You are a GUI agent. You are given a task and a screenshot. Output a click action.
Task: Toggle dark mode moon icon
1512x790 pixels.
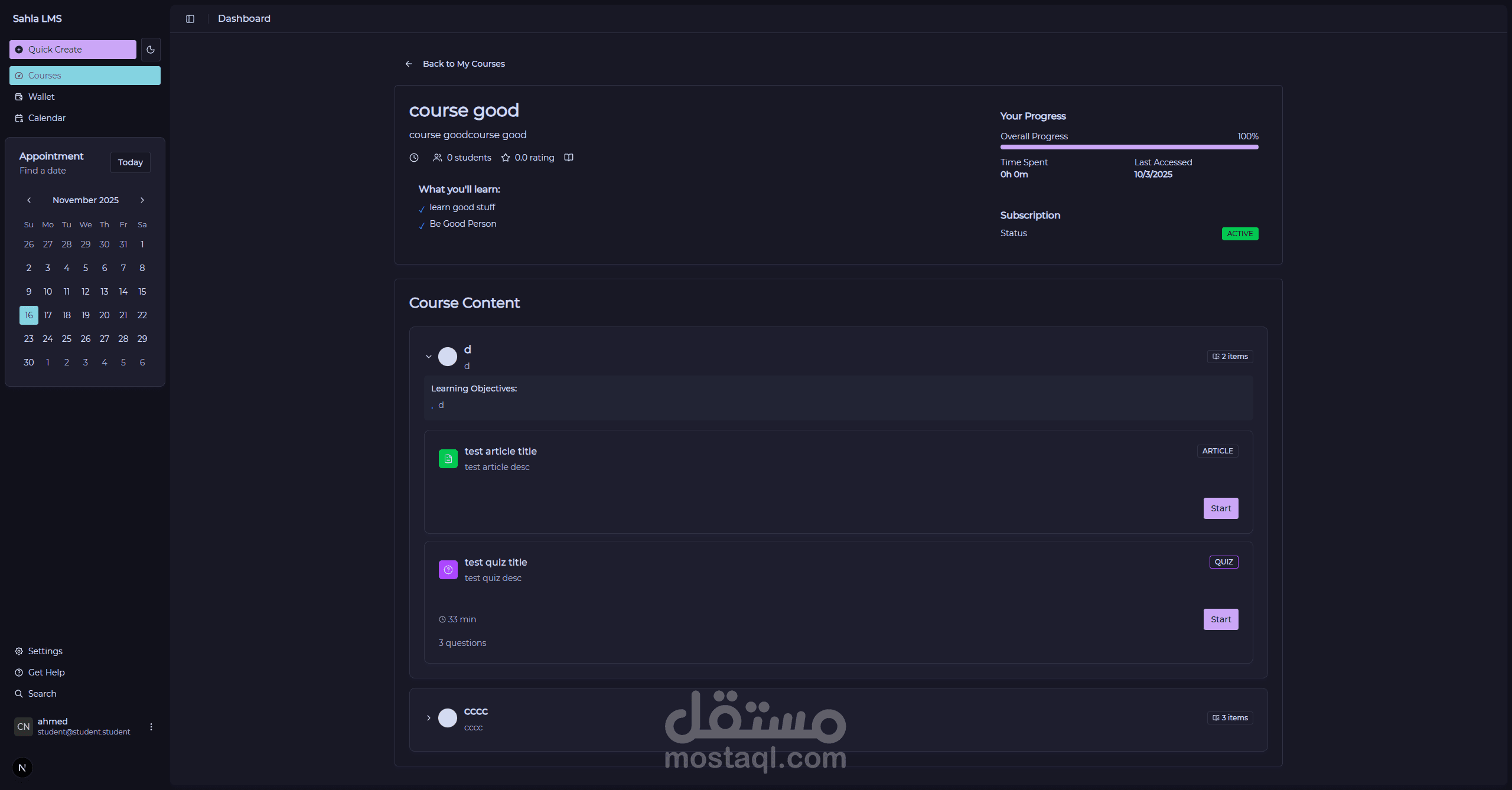[151, 50]
